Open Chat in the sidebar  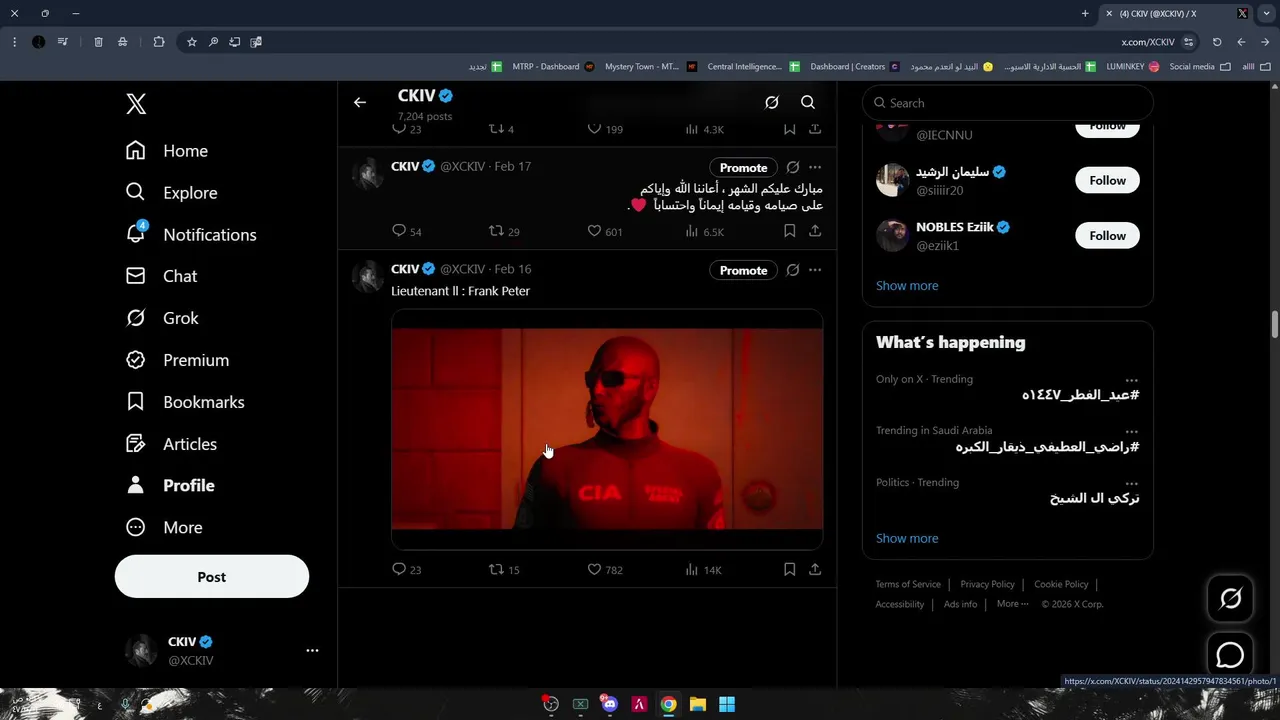[x=161, y=276]
